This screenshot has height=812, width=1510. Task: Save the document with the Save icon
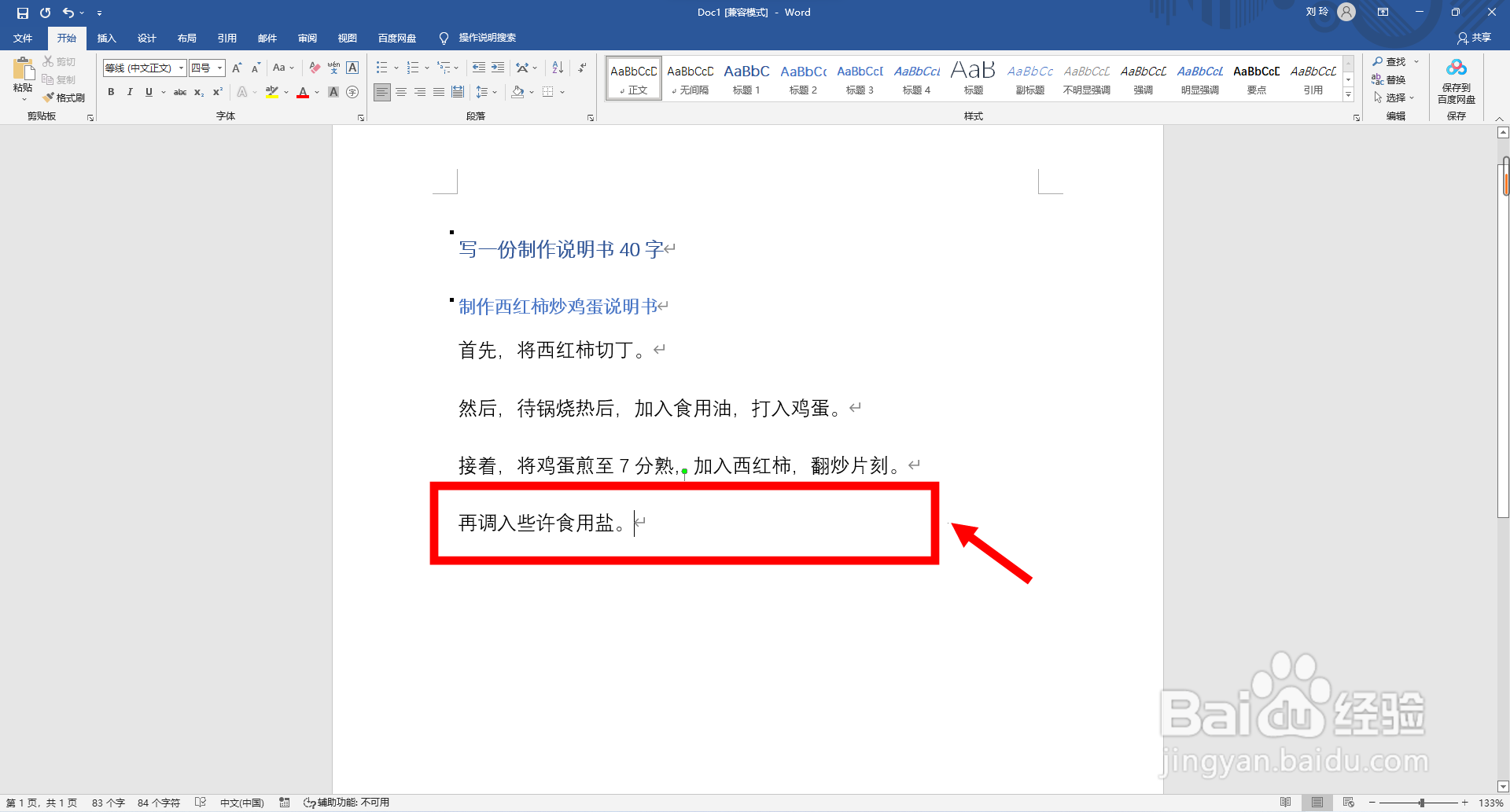[22, 13]
